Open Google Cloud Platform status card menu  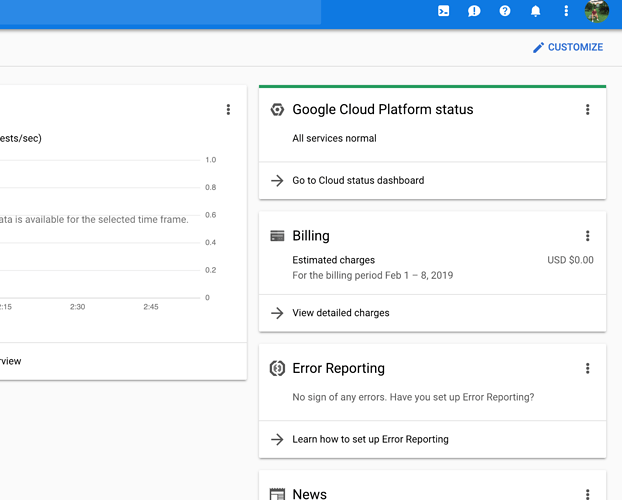pos(587,110)
